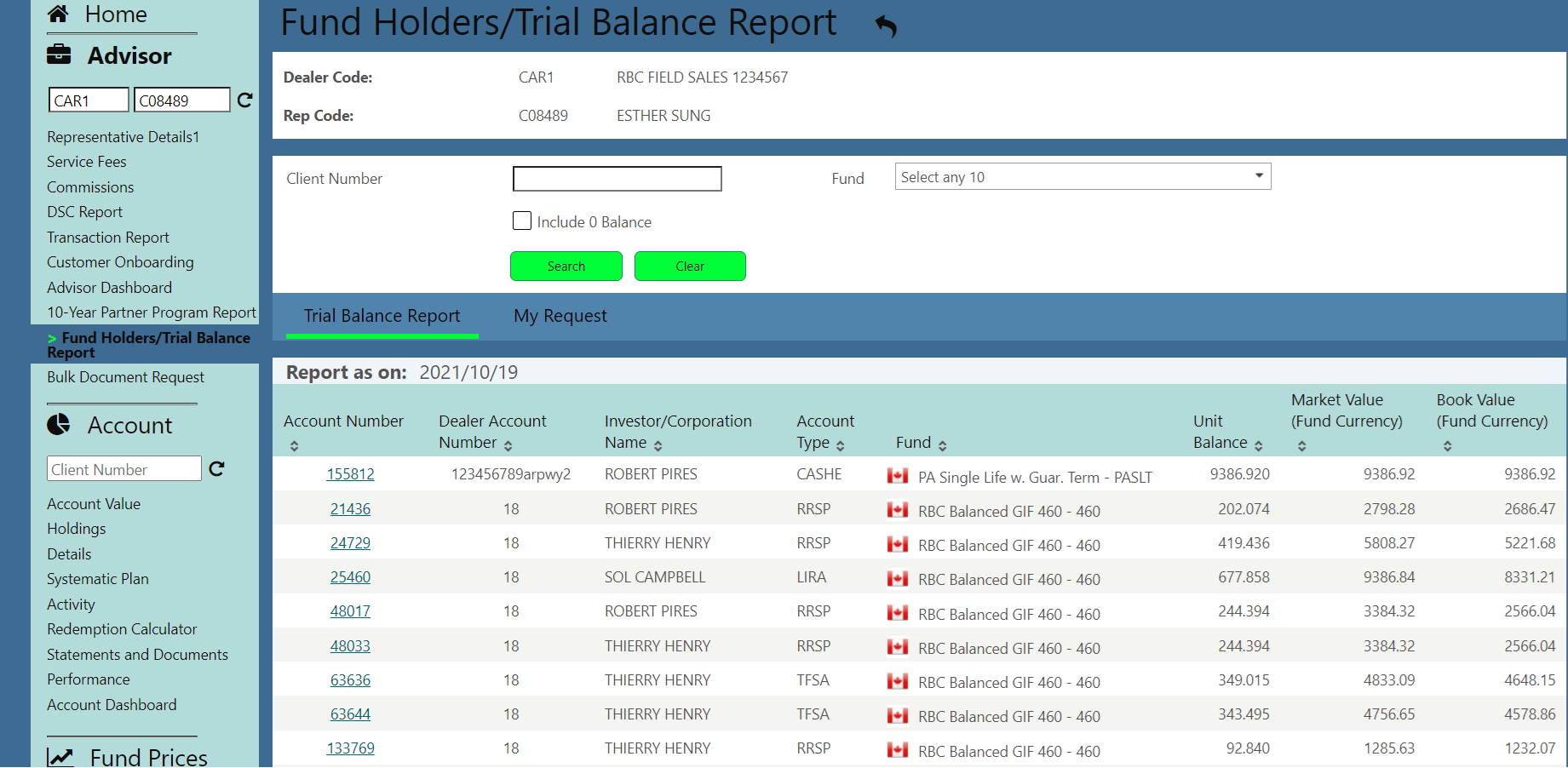
Task: Open Service Fees in sidebar
Action: point(86,162)
